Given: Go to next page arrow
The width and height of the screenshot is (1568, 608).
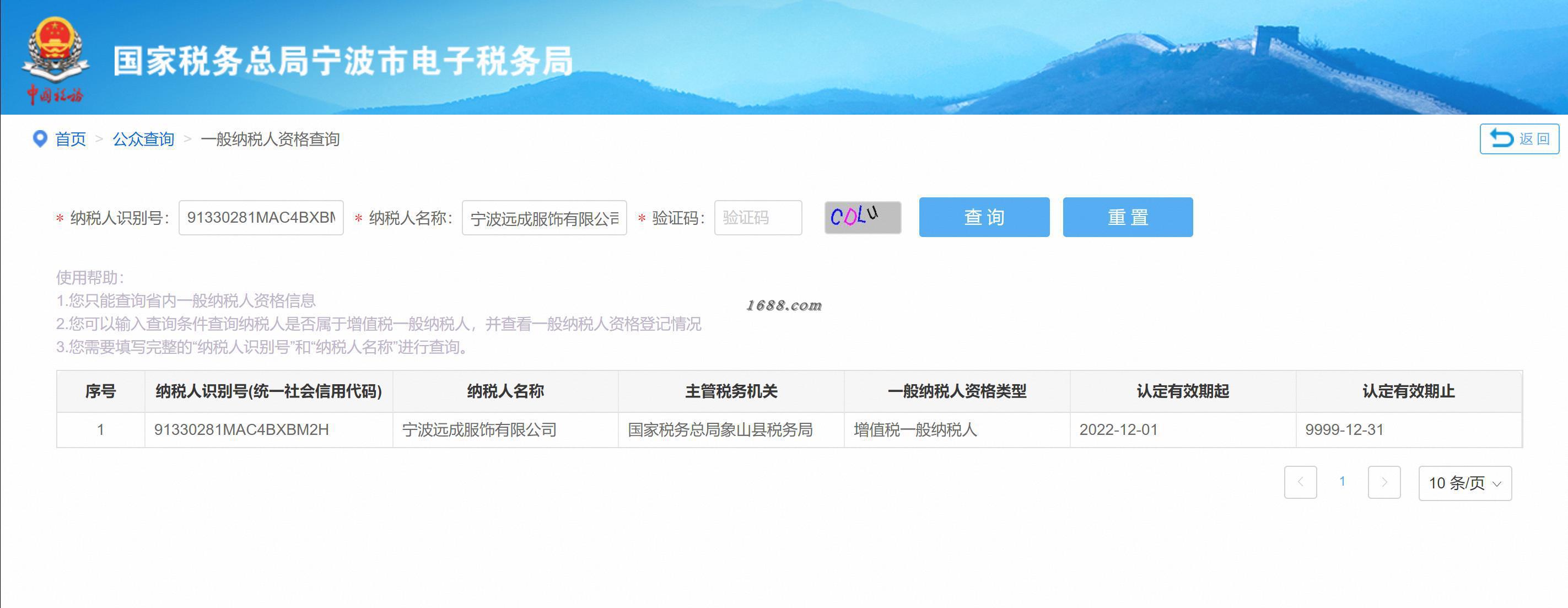Looking at the screenshot, I should 1383,483.
